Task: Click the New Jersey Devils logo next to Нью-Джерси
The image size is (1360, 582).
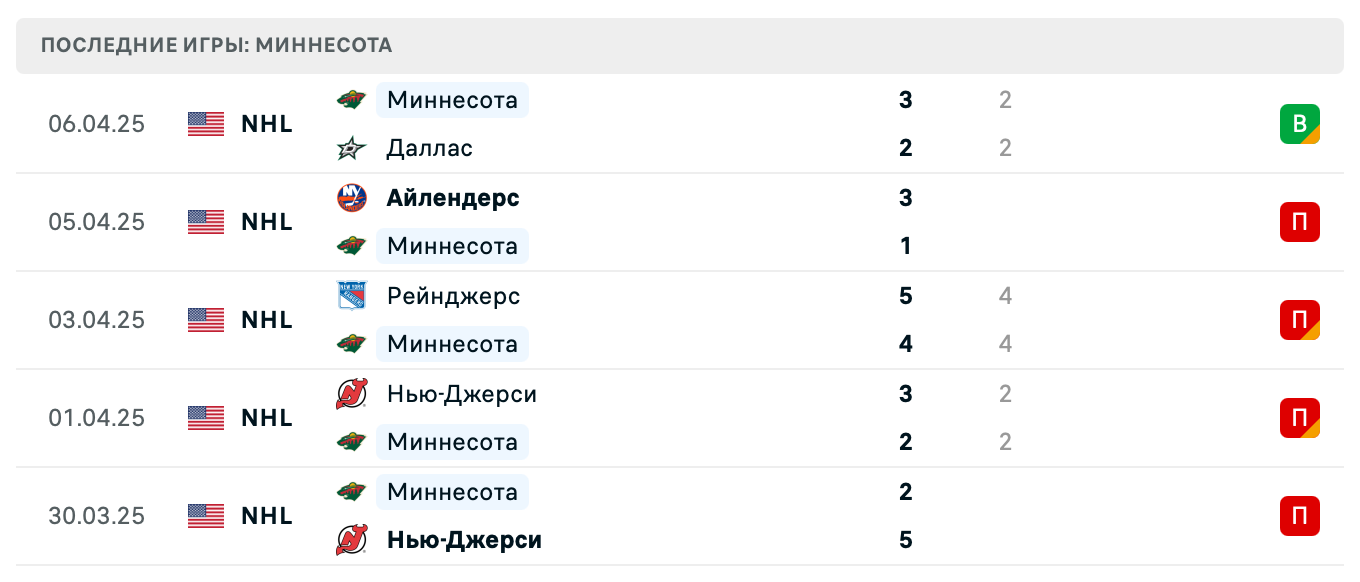Action: (352, 394)
